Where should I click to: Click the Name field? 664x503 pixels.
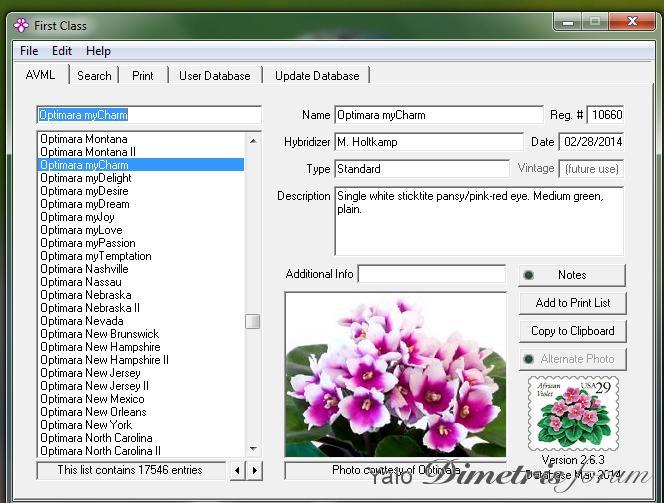[x=439, y=115]
